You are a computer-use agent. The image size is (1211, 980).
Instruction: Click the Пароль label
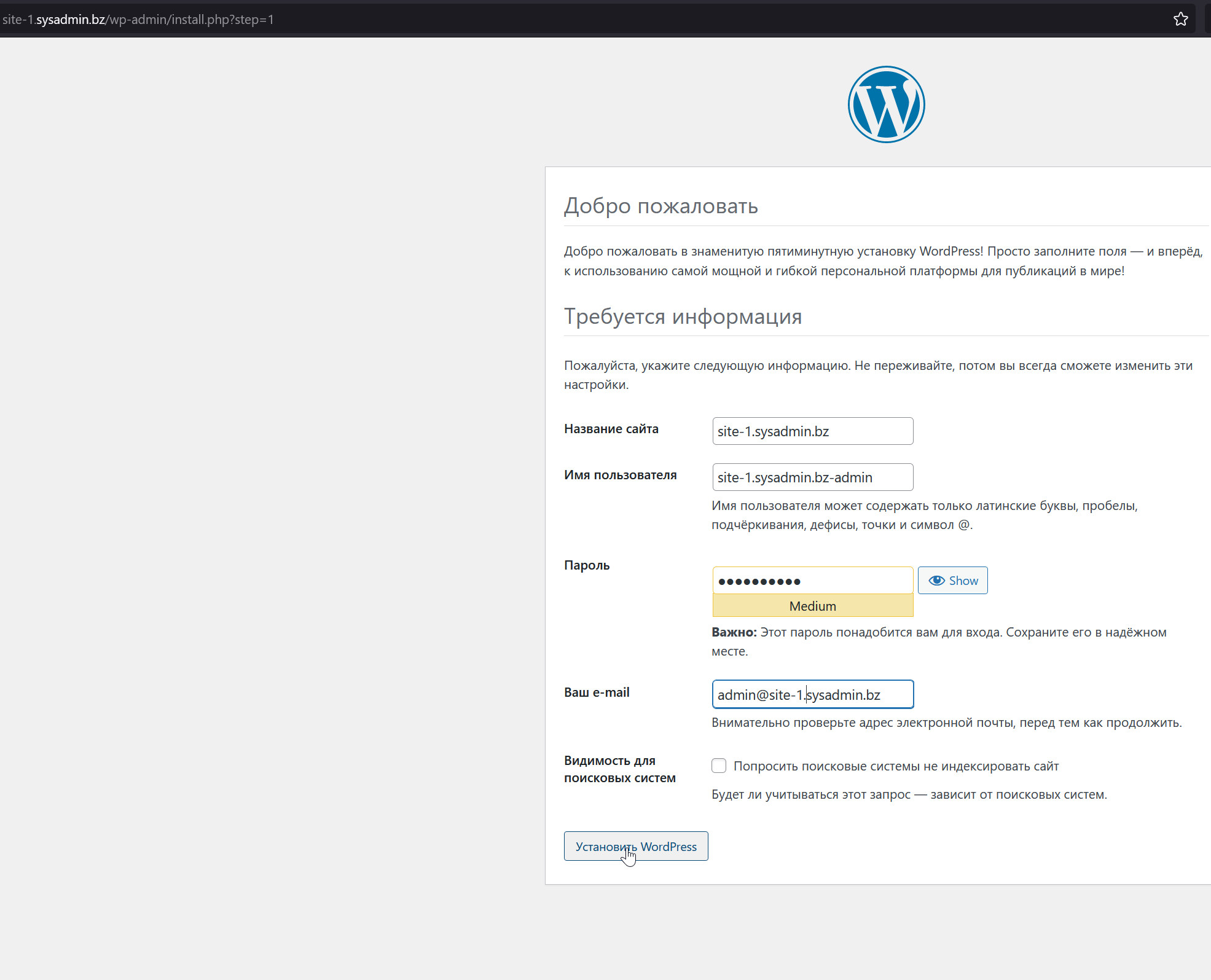587,565
